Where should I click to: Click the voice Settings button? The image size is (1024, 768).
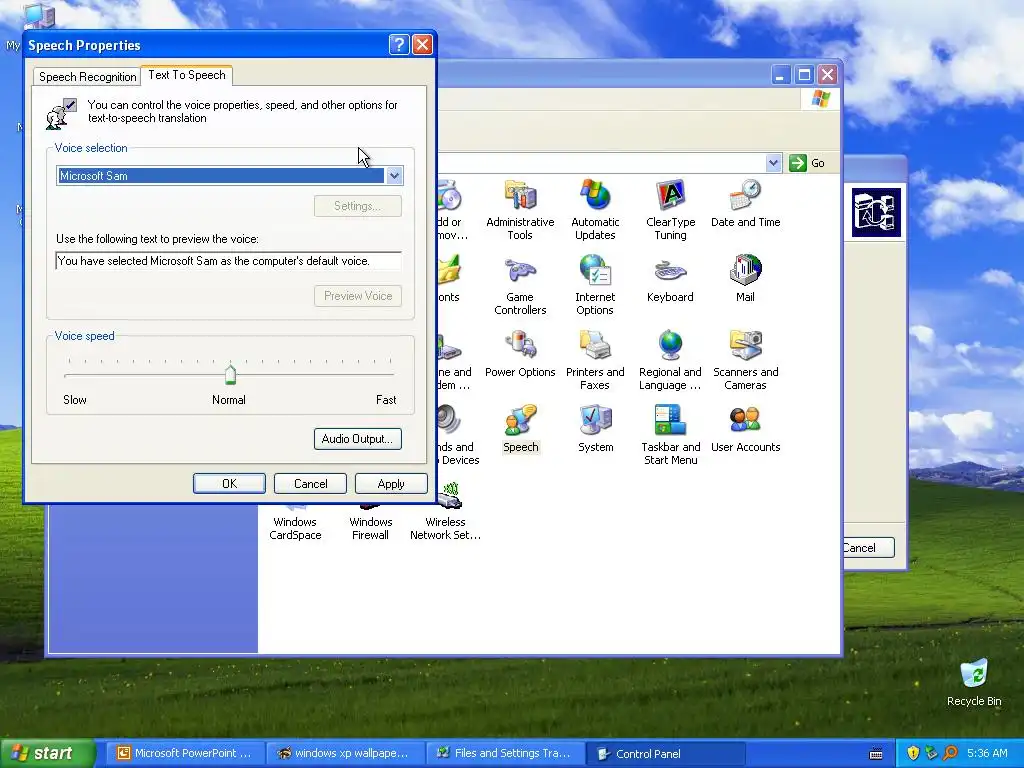pyautogui.click(x=358, y=206)
